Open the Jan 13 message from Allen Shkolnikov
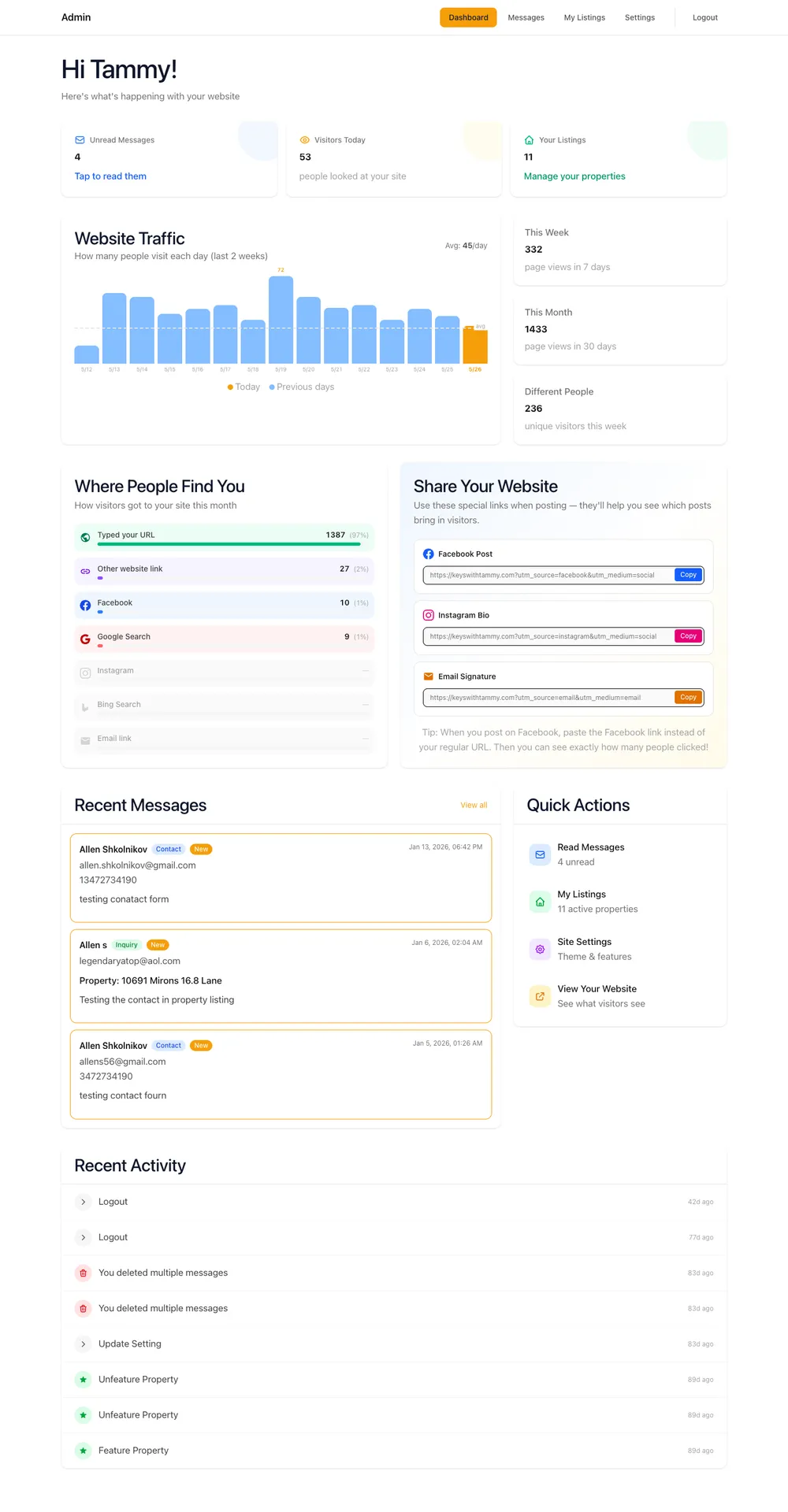 pos(281,878)
